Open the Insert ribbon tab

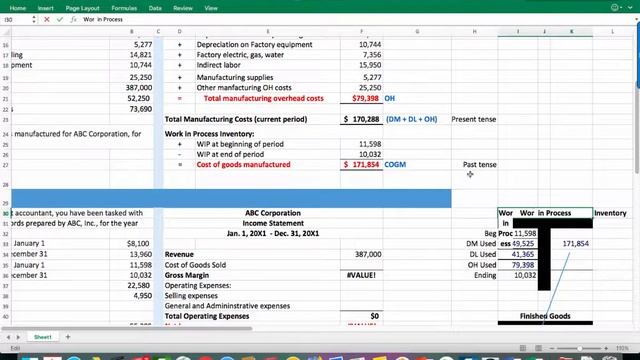click(x=45, y=8)
